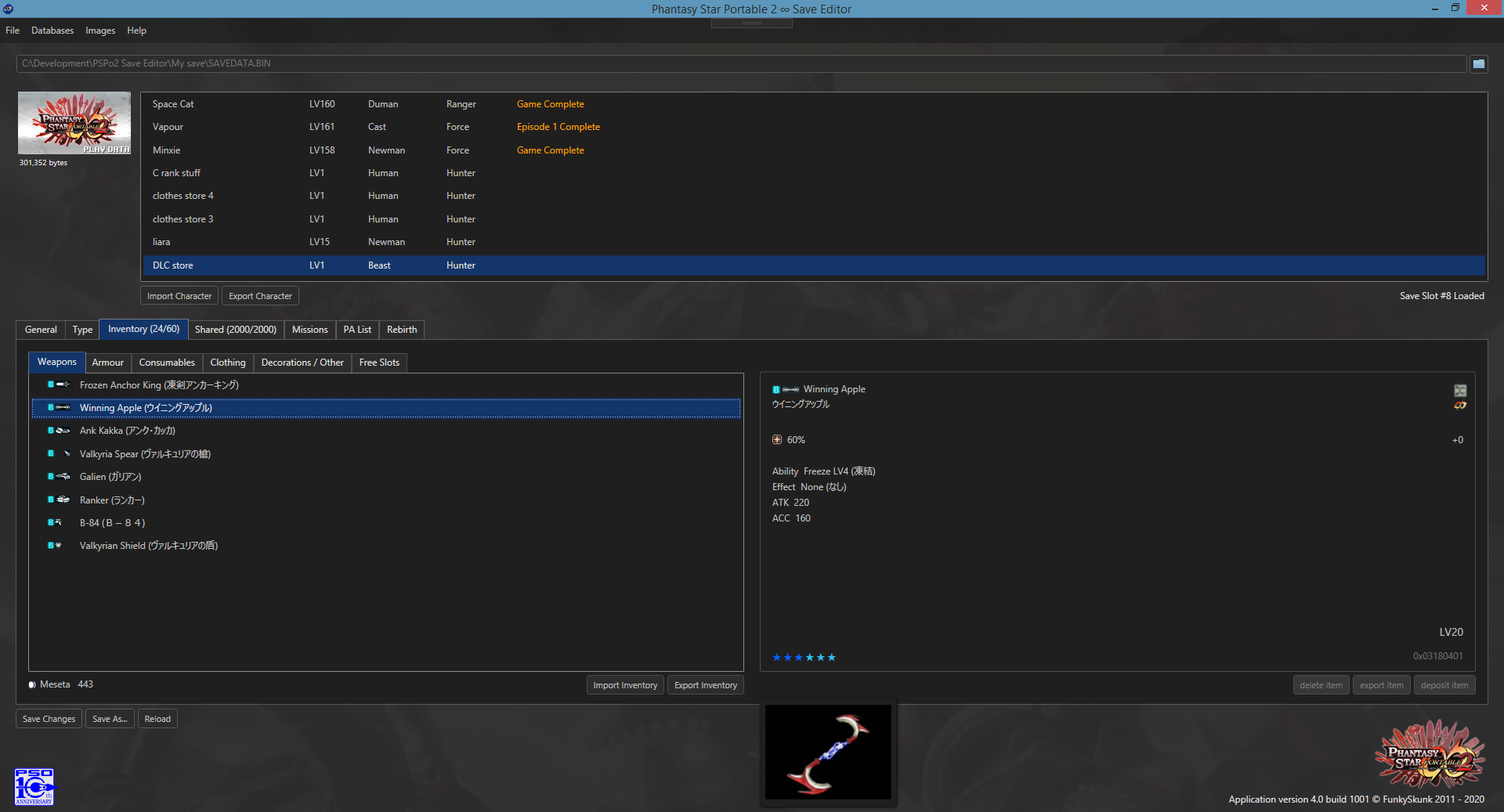Click the red infinity icon in the details panel
This screenshot has height=812, width=1504.
point(1460,405)
